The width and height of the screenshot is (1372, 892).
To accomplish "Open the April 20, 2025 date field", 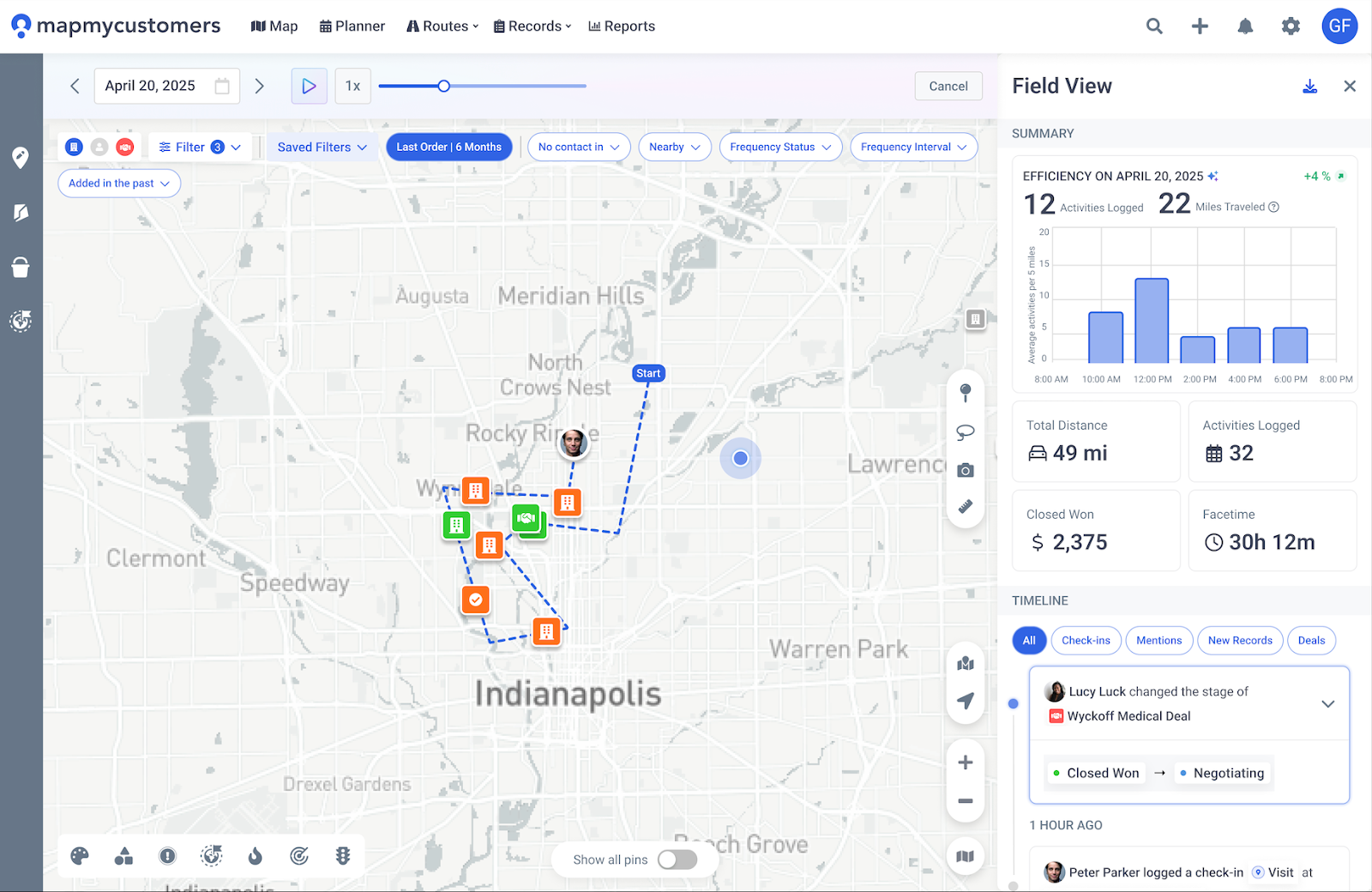I will [166, 86].
